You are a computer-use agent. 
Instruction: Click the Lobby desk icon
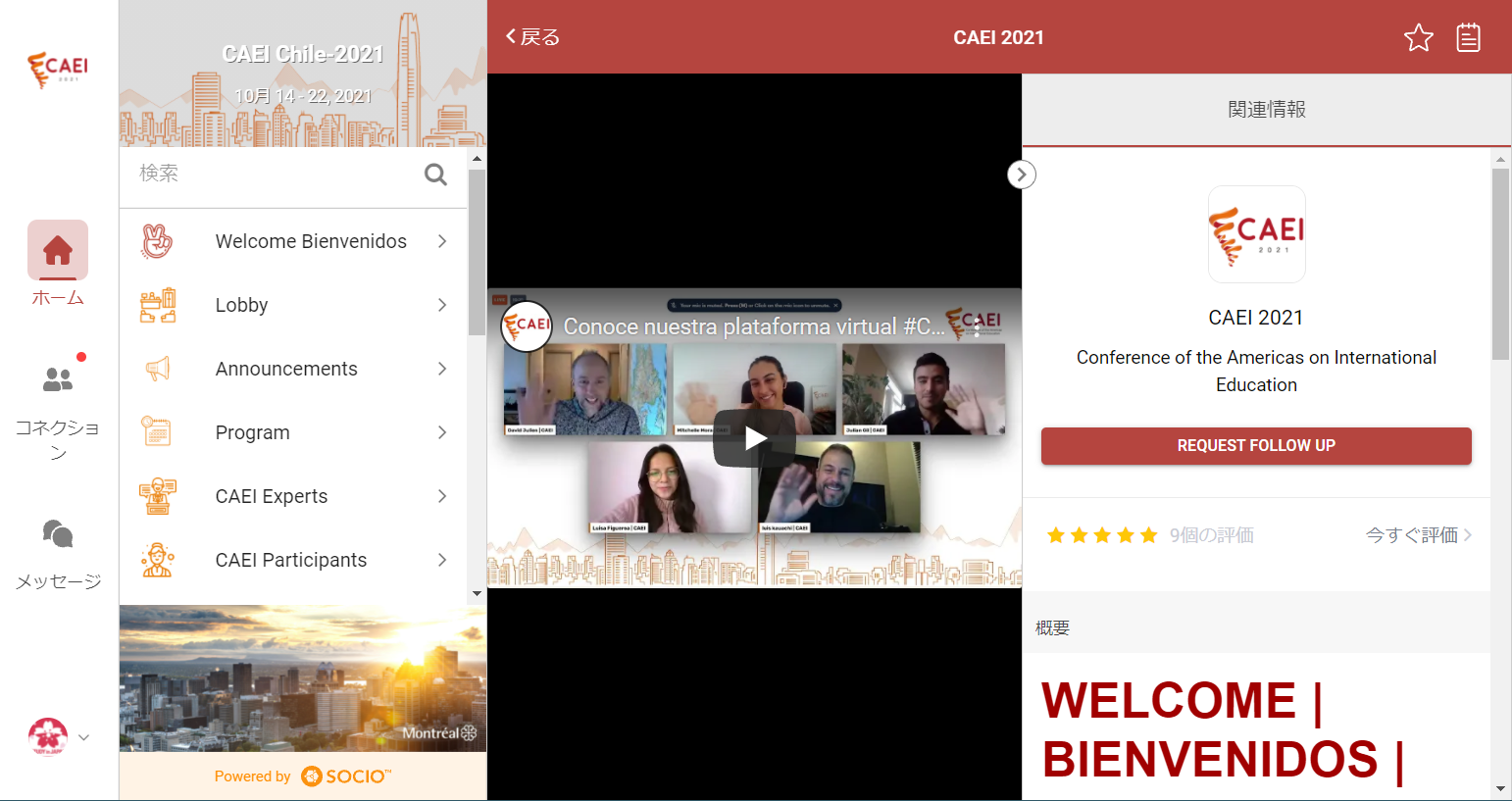click(x=157, y=305)
